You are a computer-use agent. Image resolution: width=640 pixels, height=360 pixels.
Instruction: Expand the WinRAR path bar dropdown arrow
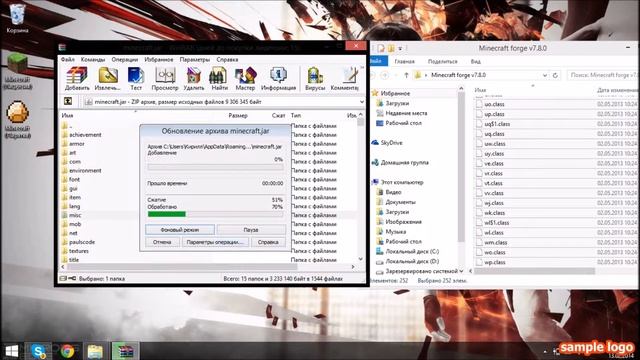pyautogui.click(x=362, y=102)
